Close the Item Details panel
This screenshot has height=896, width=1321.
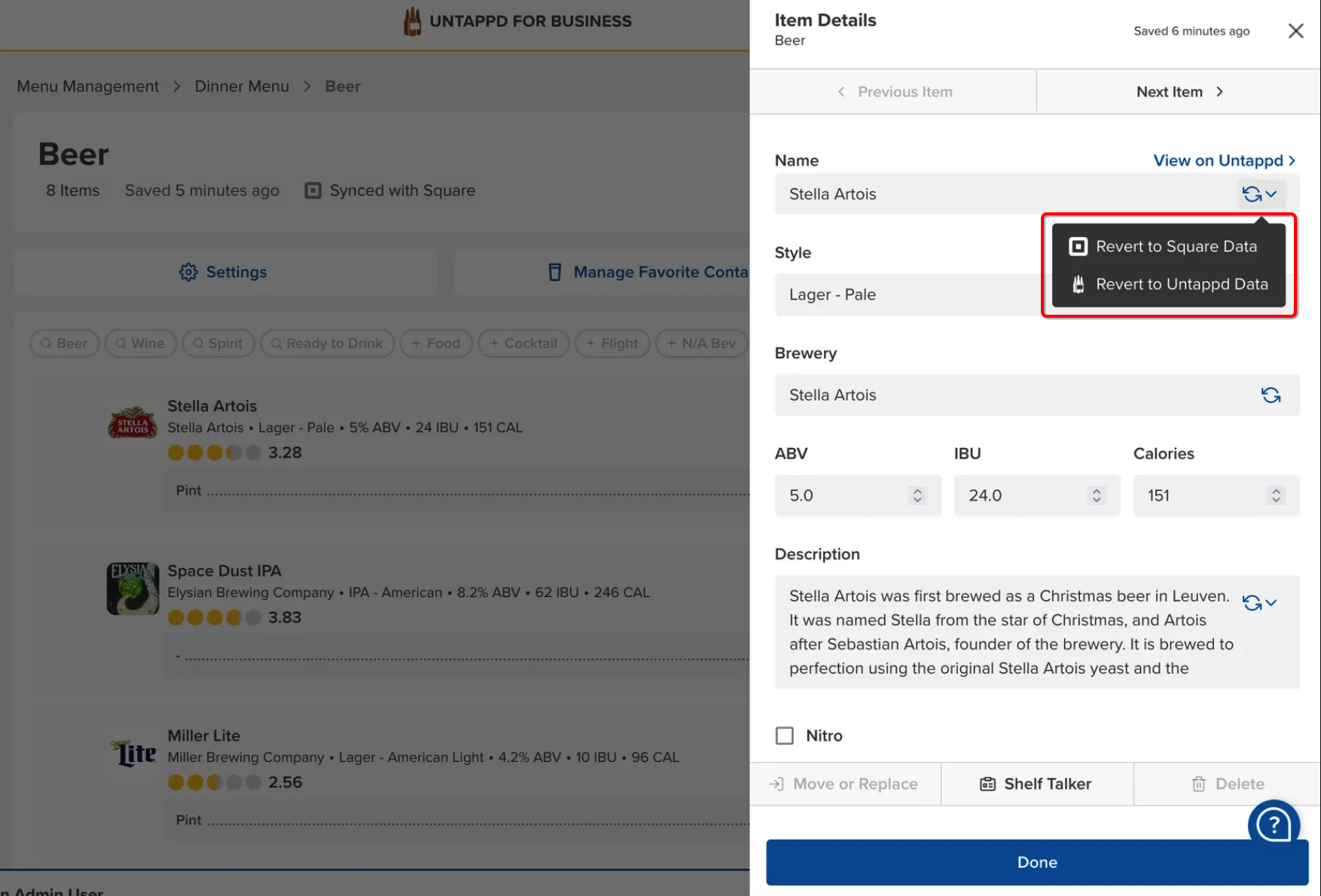[x=1295, y=31]
